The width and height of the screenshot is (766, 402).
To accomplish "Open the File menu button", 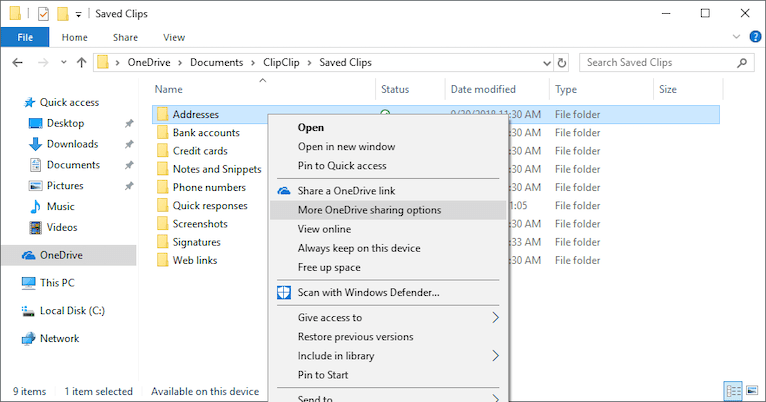I will [25, 38].
